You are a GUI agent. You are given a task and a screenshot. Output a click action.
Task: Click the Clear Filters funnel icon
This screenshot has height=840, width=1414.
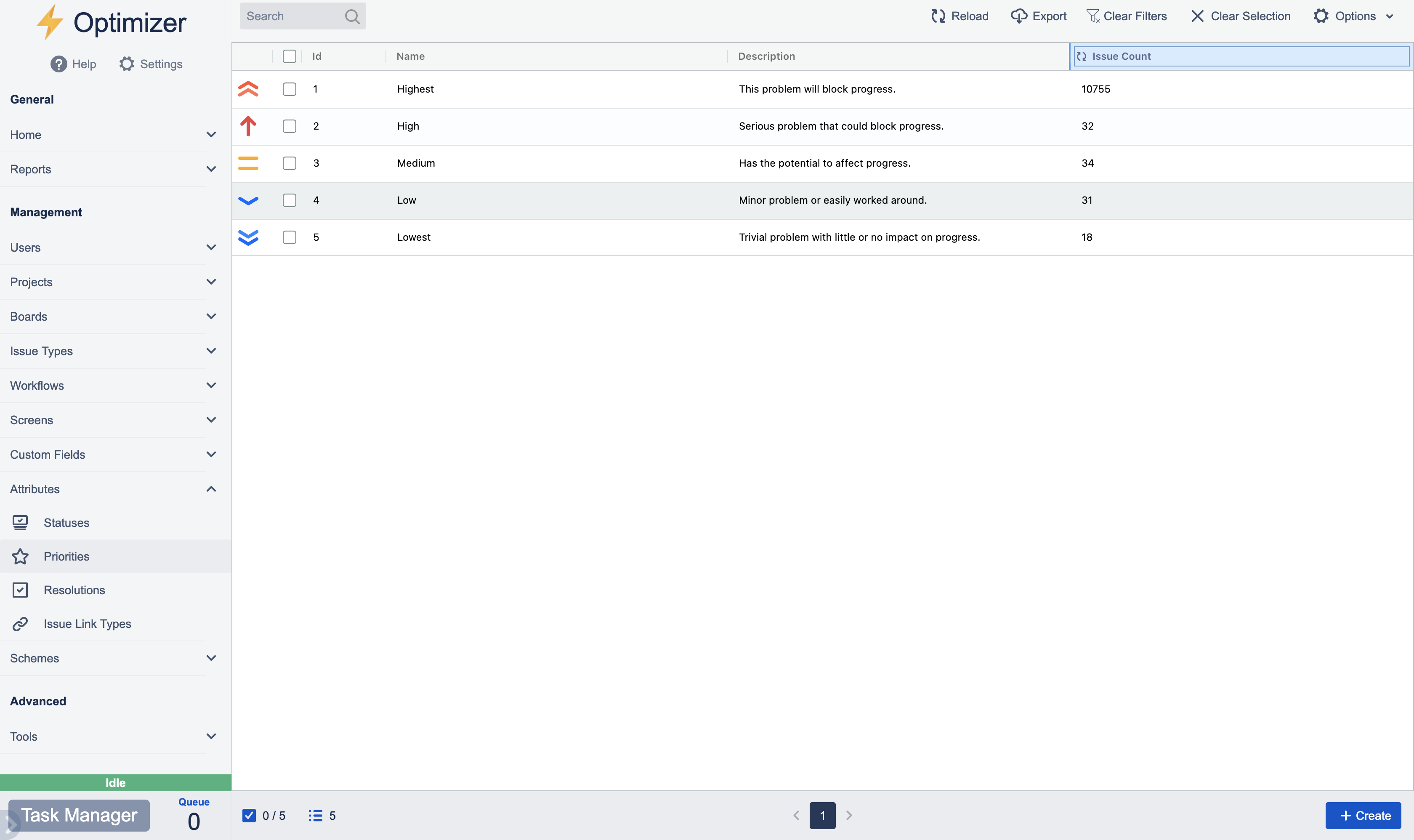1092,16
